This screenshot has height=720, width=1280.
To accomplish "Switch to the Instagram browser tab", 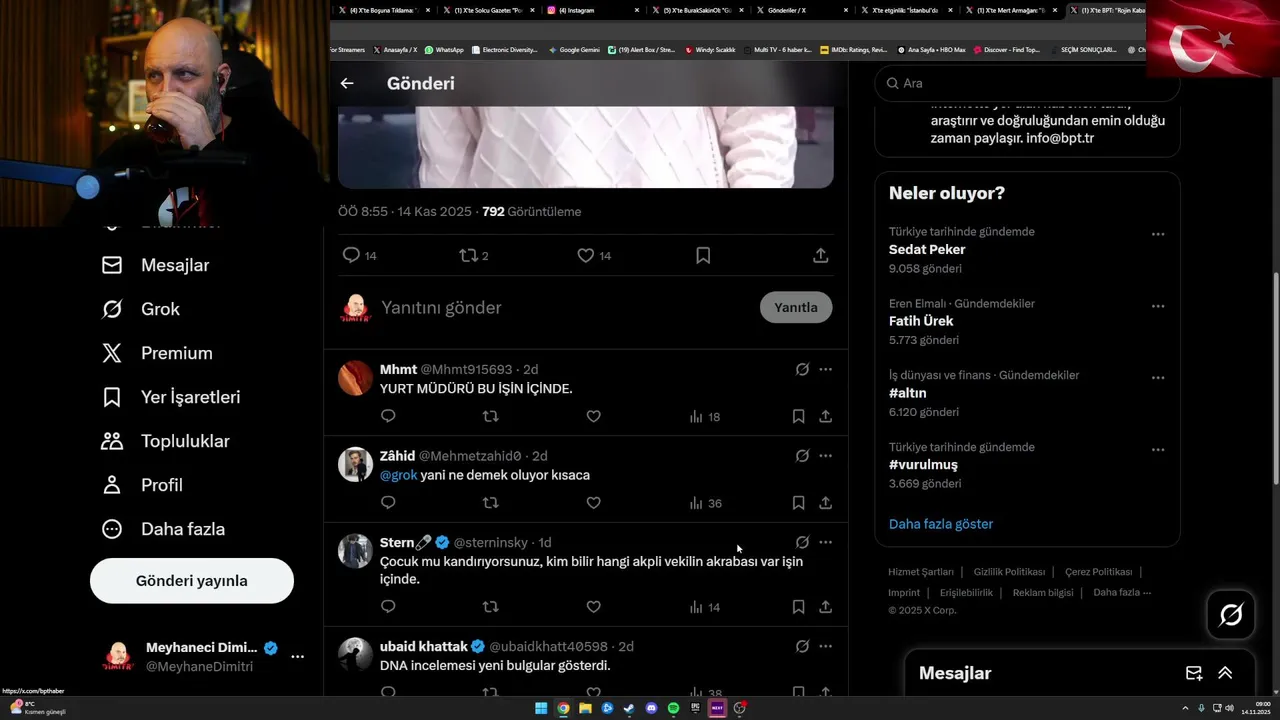I will [590, 10].
